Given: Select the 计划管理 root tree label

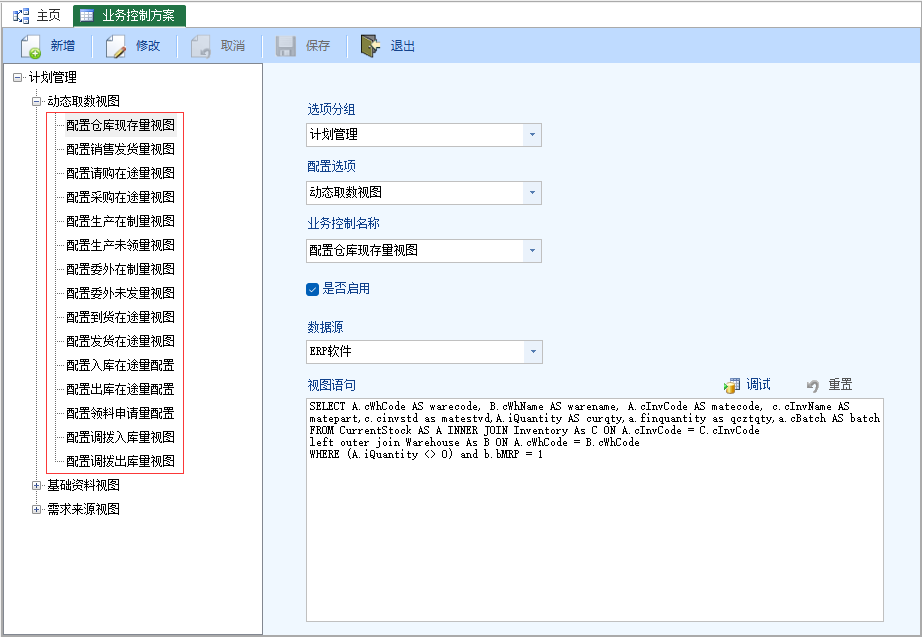Looking at the screenshot, I should 53,77.
